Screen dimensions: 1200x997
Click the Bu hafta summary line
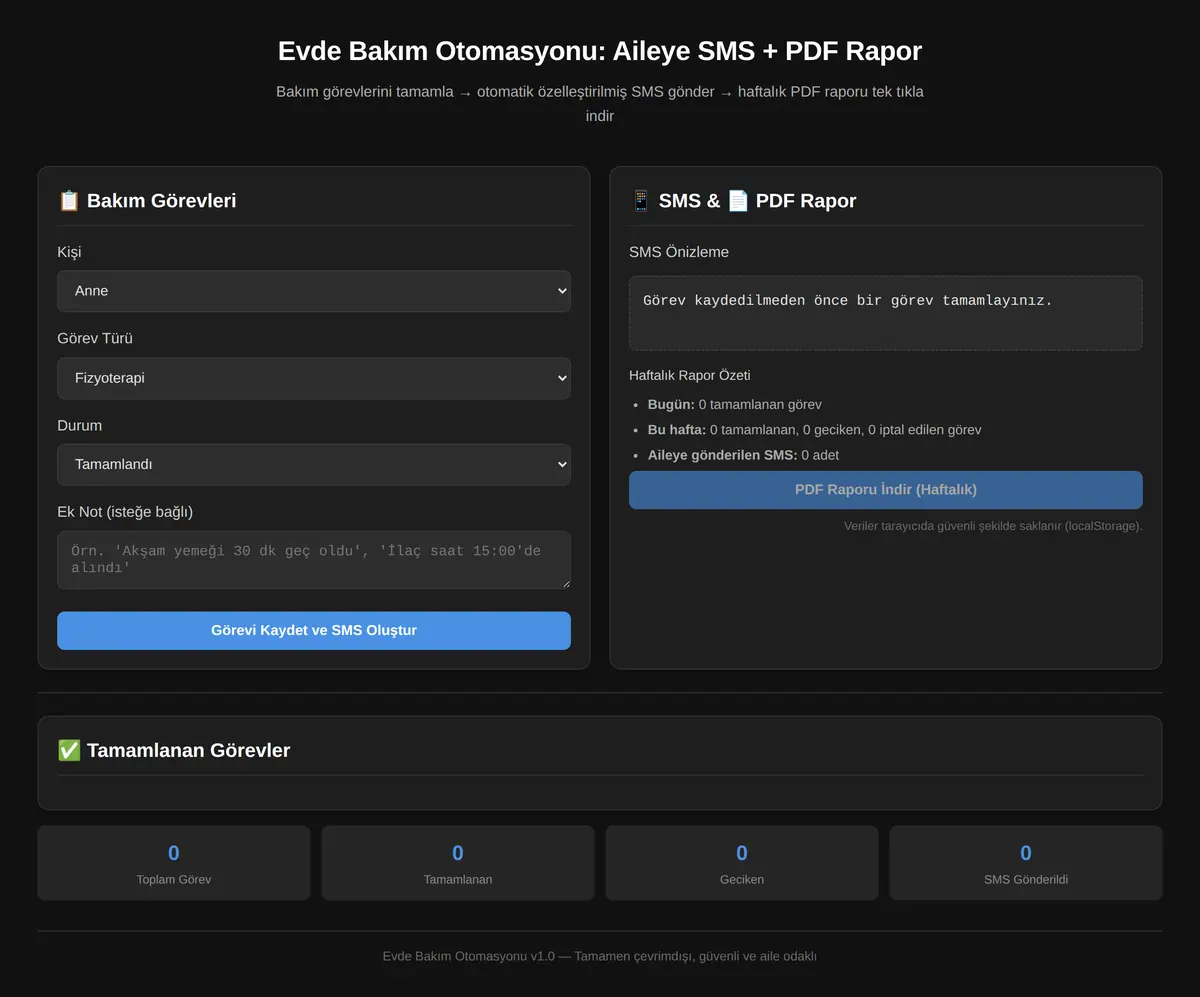[815, 430]
